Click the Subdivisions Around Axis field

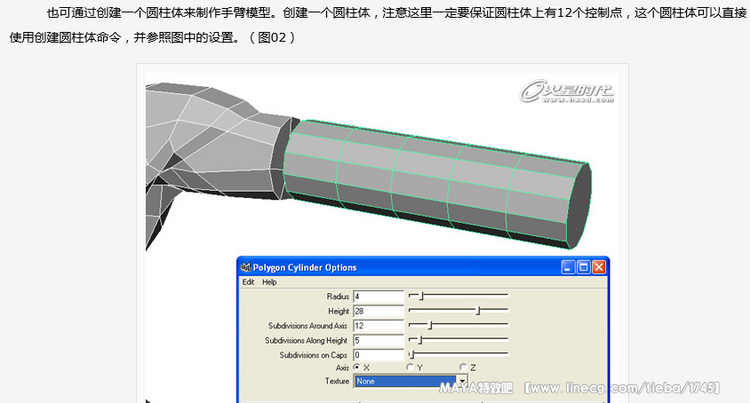tap(376, 326)
